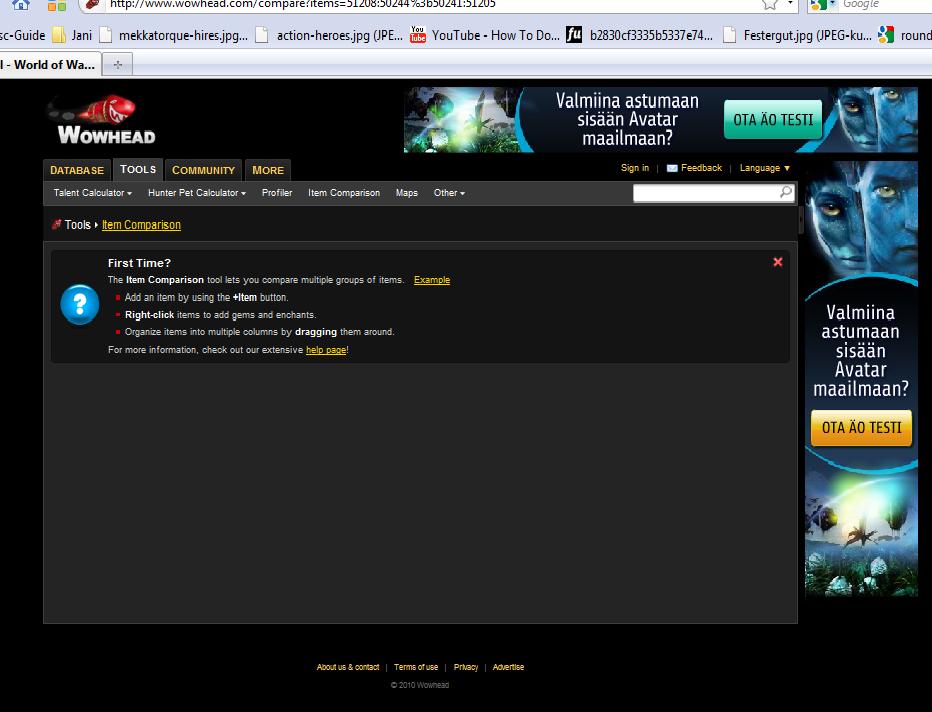Open the Talent Calculator dropdown
The image size is (932, 712).
pos(93,193)
